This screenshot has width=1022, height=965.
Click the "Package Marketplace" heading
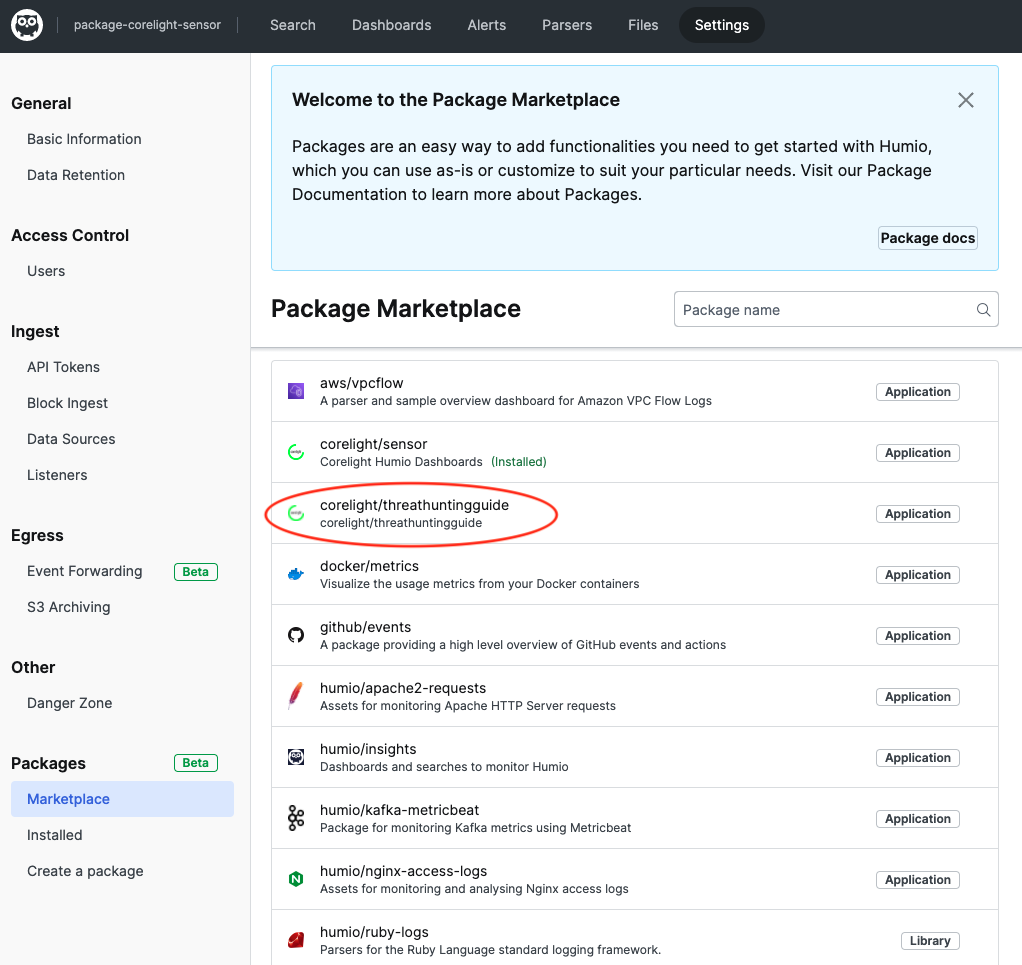tap(396, 309)
